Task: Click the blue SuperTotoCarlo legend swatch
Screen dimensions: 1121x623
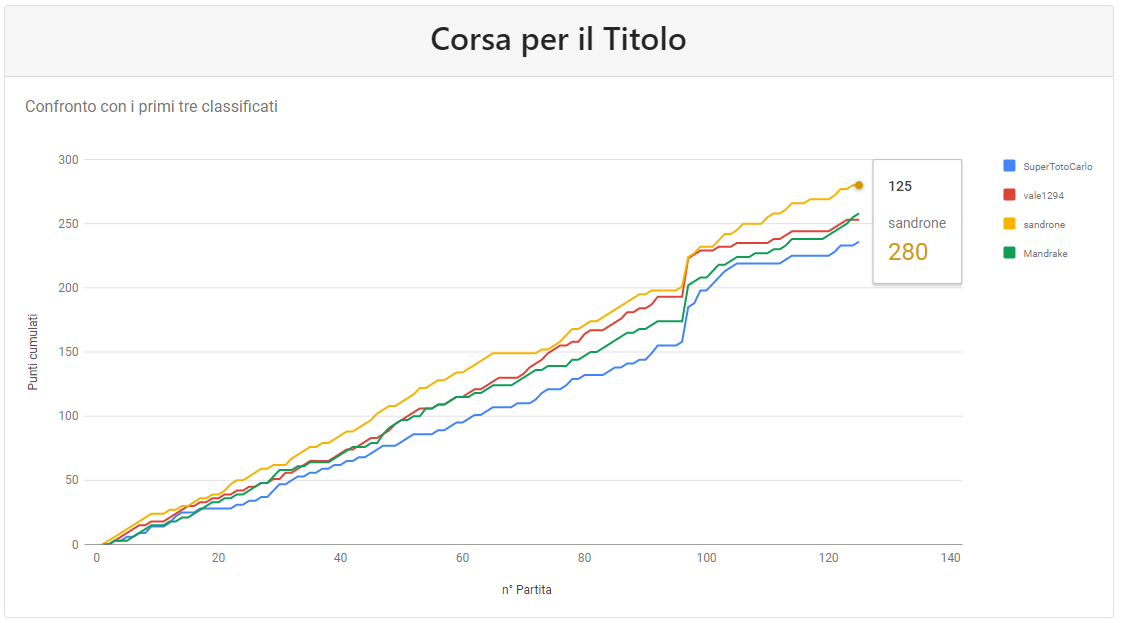Action: point(1009,166)
